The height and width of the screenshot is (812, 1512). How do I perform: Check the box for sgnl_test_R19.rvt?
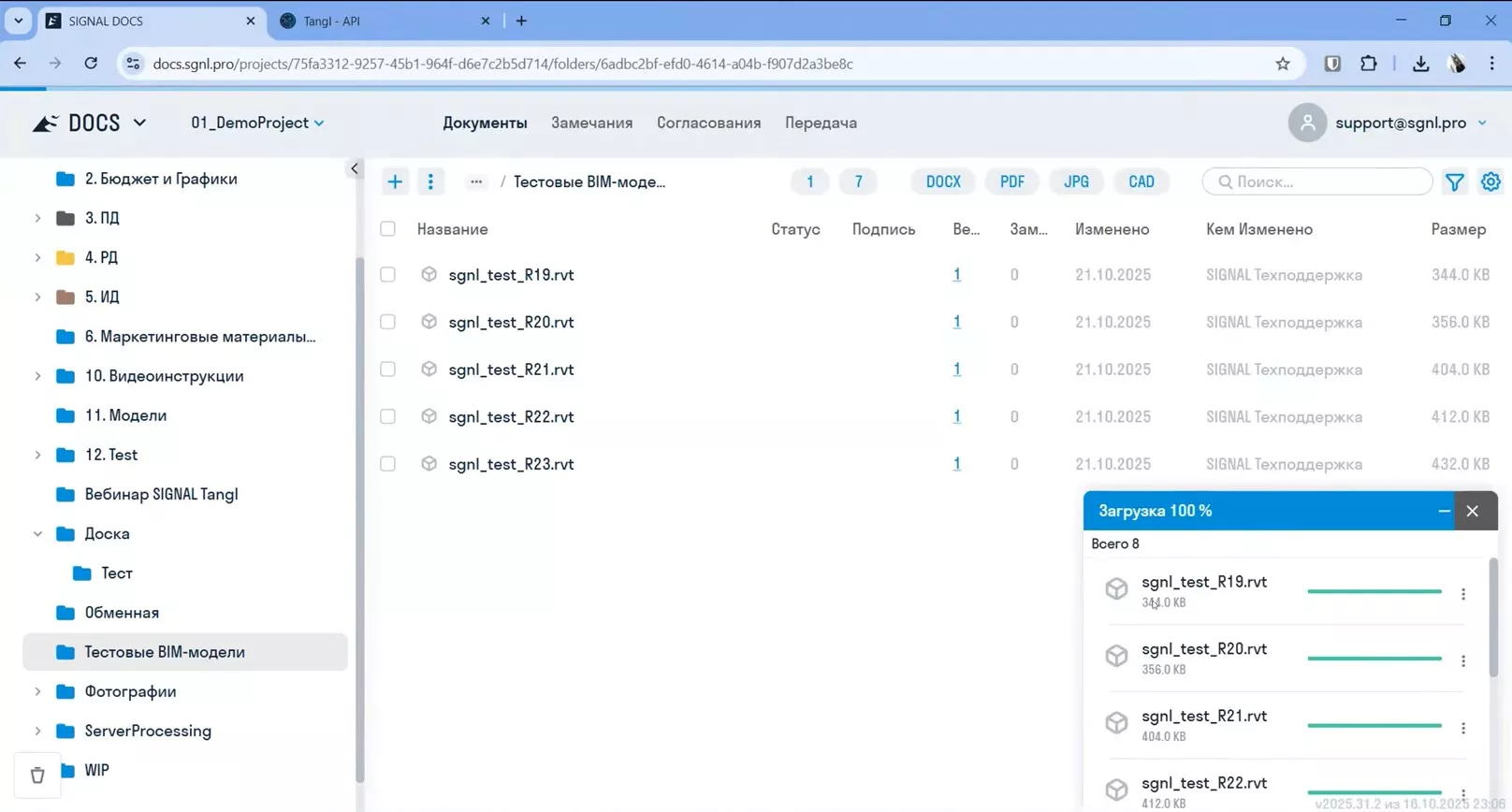click(x=387, y=275)
